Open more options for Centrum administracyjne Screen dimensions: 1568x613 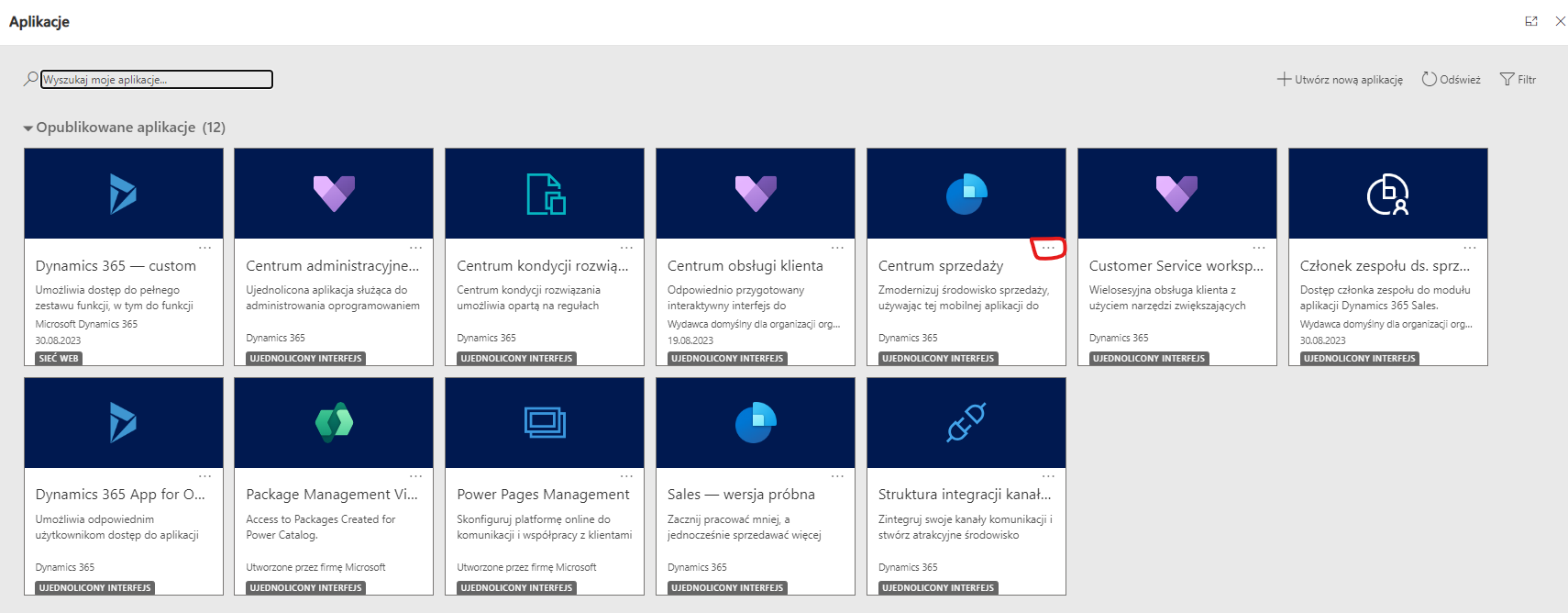click(416, 248)
